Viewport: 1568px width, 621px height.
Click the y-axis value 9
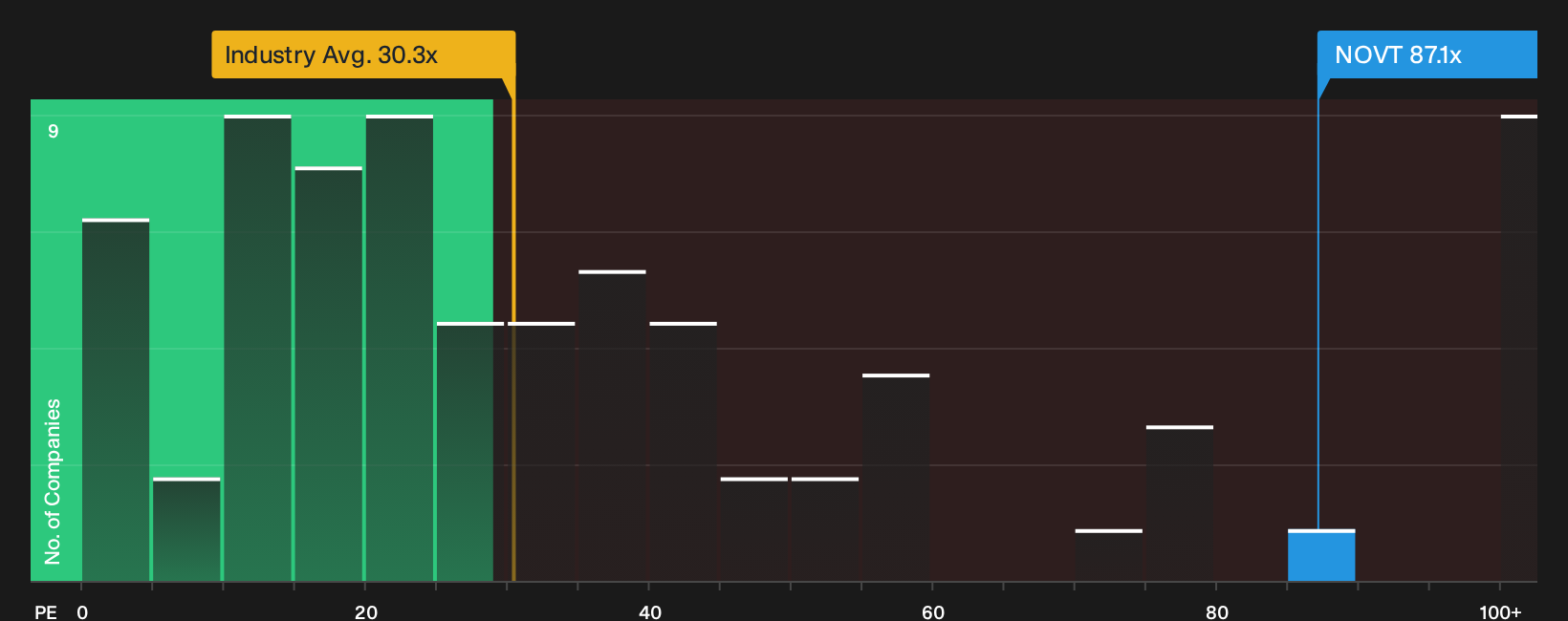pyautogui.click(x=54, y=131)
